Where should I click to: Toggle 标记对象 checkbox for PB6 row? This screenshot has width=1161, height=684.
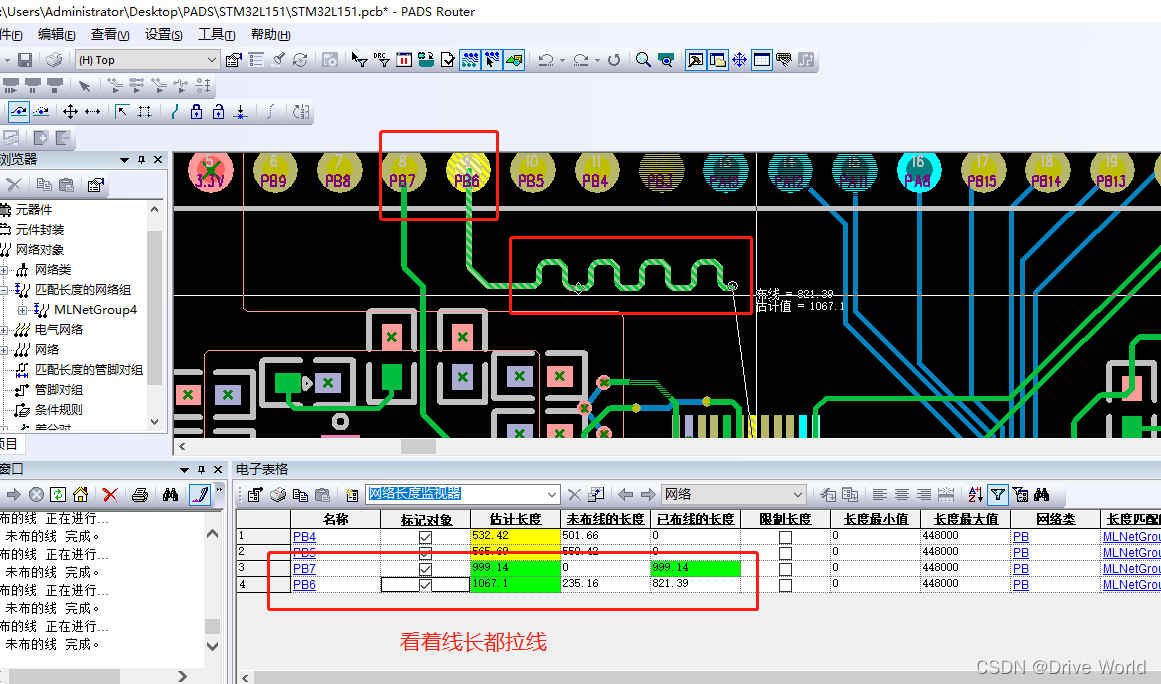[426, 585]
